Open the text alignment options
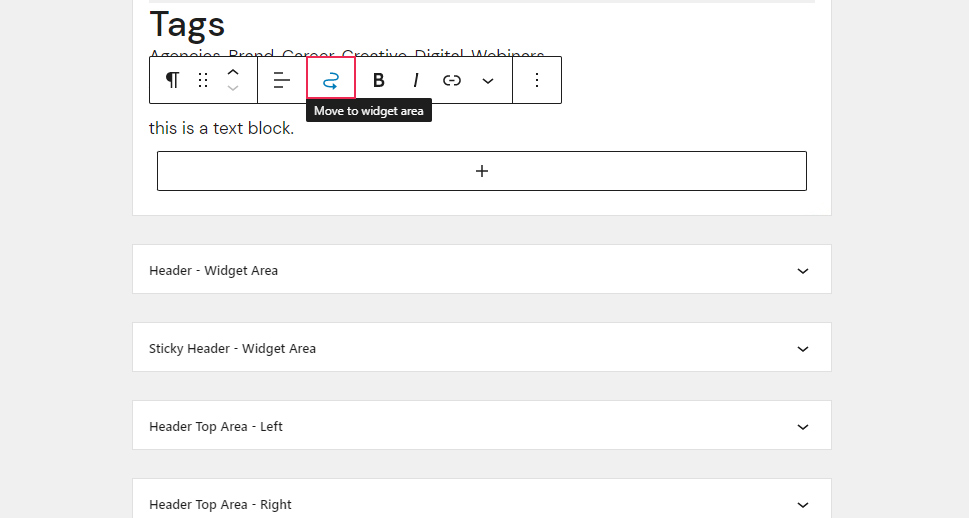Image resolution: width=969 pixels, height=518 pixels. tap(282, 80)
